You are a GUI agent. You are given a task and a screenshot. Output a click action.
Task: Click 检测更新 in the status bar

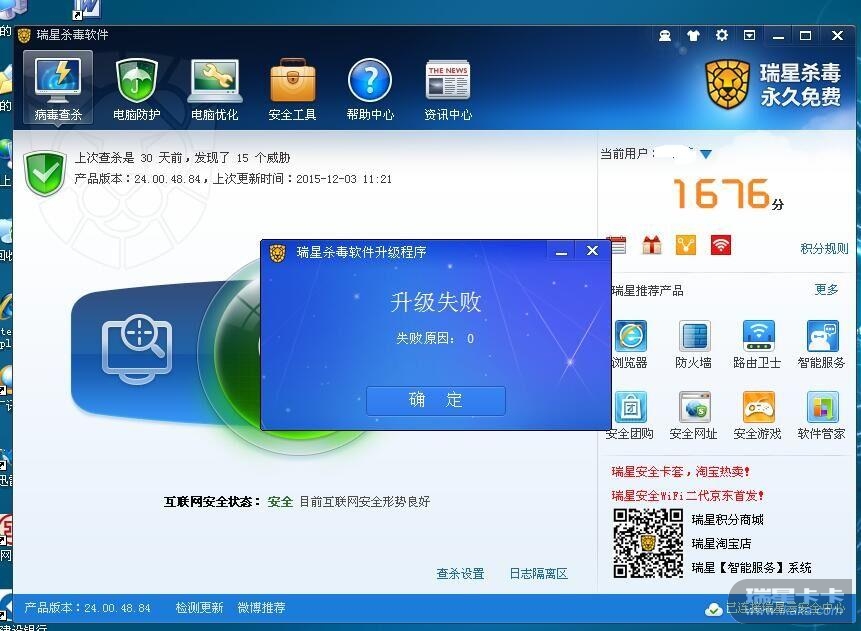tap(199, 608)
